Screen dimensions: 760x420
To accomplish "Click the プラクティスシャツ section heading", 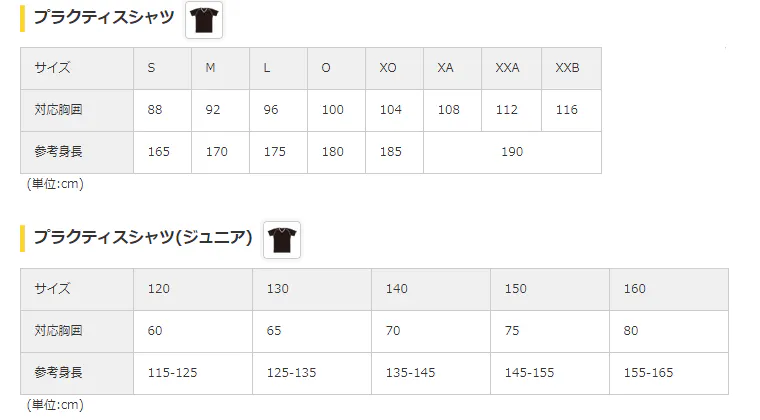I will click(x=104, y=17).
